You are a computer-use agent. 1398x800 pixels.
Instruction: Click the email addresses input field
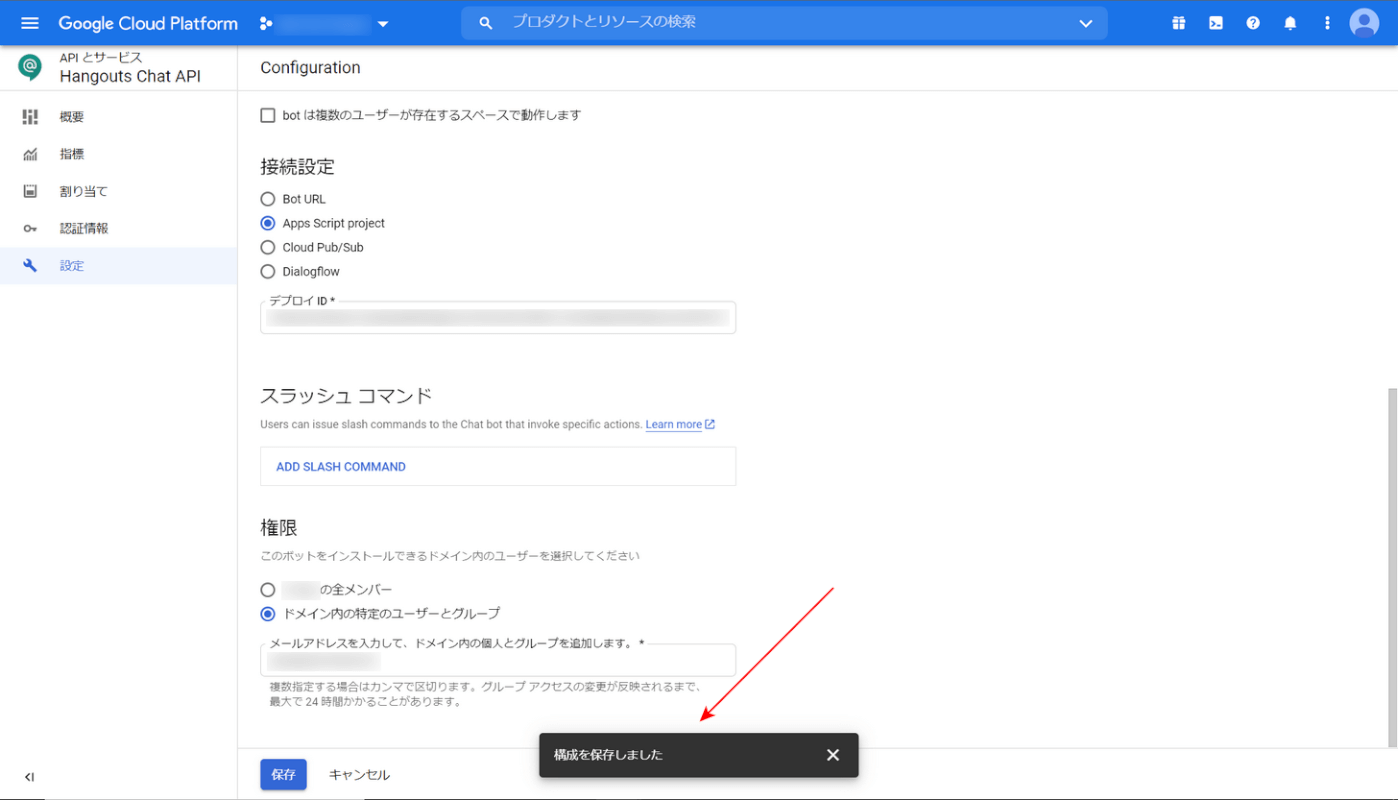point(498,660)
